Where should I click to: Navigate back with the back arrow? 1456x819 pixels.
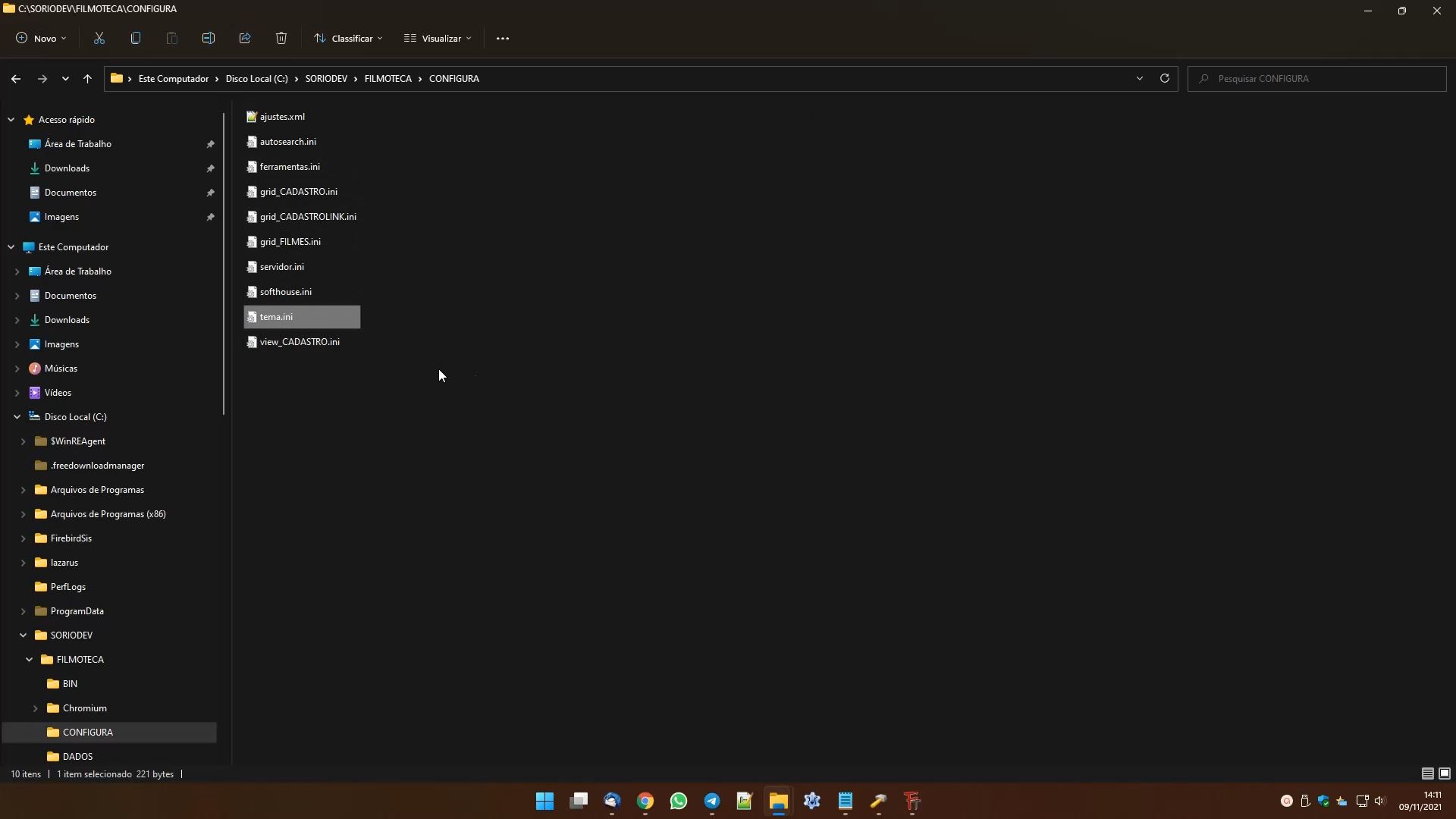pyautogui.click(x=16, y=78)
